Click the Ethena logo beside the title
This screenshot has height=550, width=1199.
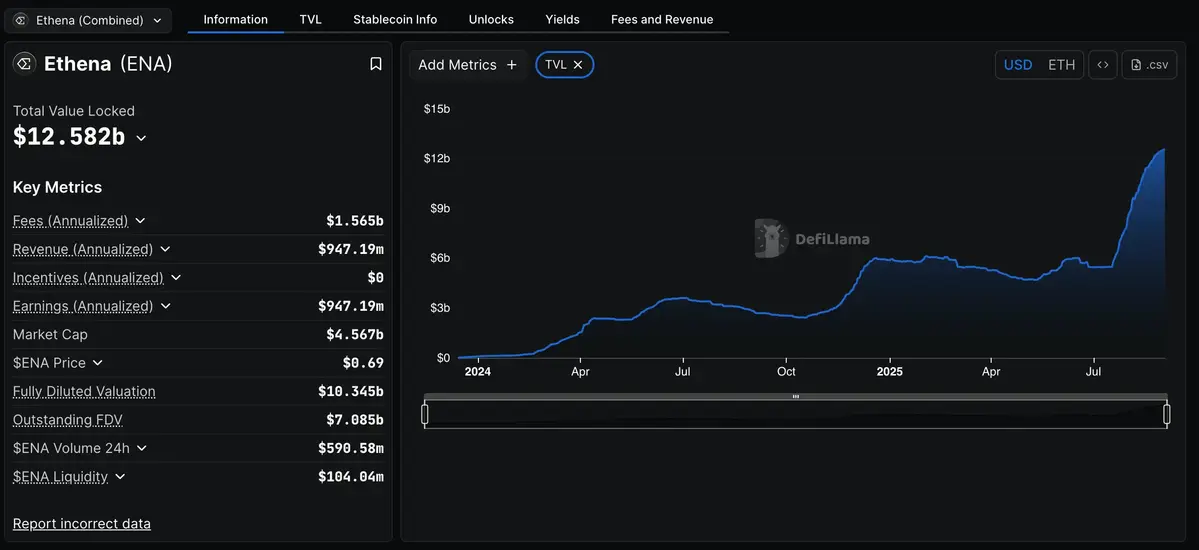point(24,64)
